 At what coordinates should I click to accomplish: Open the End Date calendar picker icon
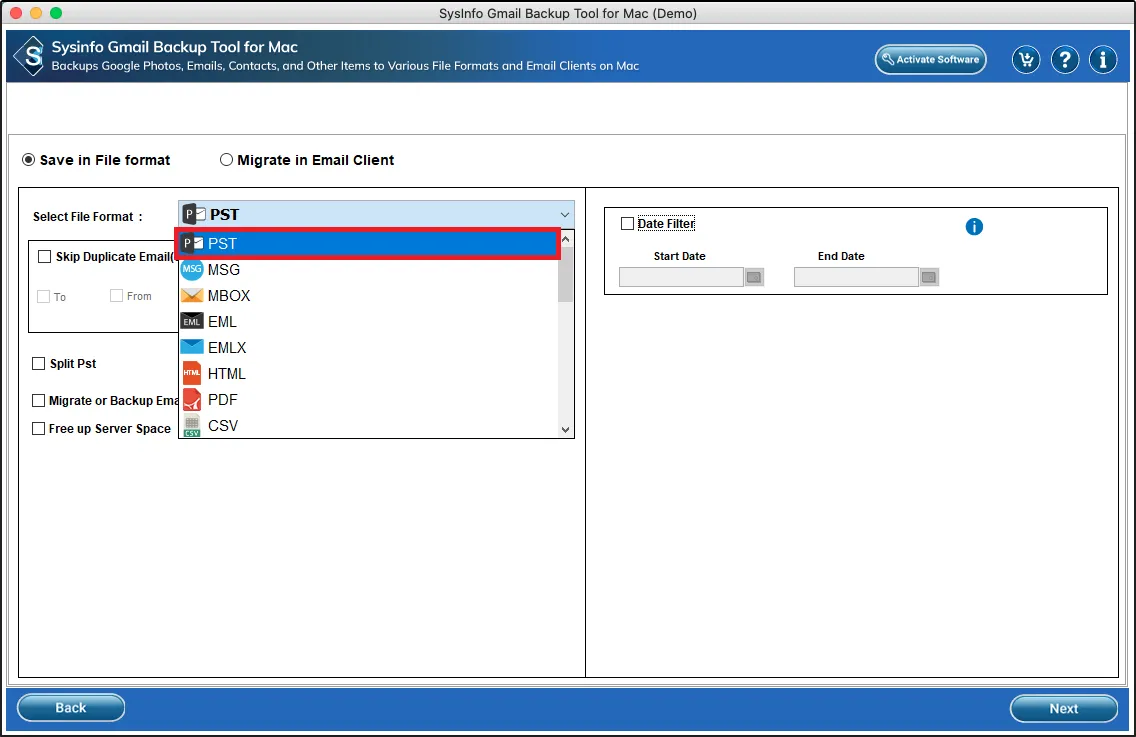[x=929, y=277]
